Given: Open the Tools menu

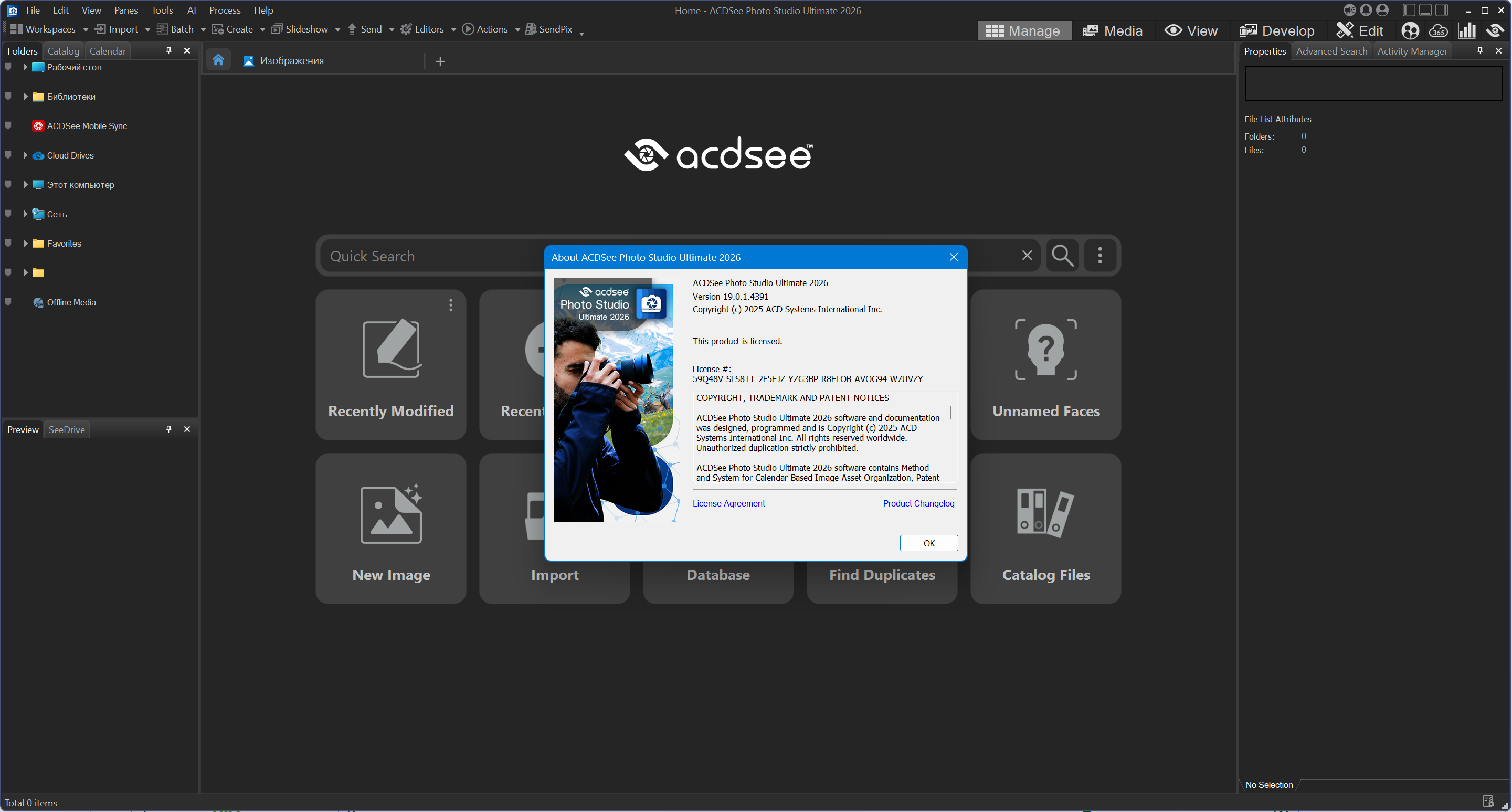Looking at the screenshot, I should [x=162, y=10].
